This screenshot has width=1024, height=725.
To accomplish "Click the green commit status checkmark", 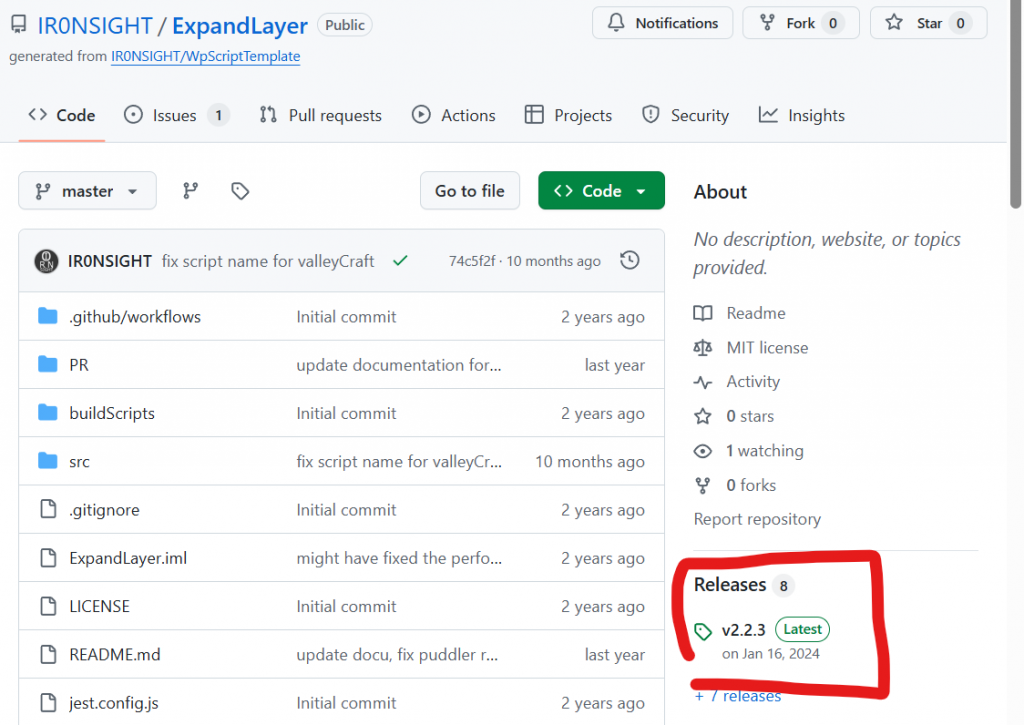I will (400, 261).
